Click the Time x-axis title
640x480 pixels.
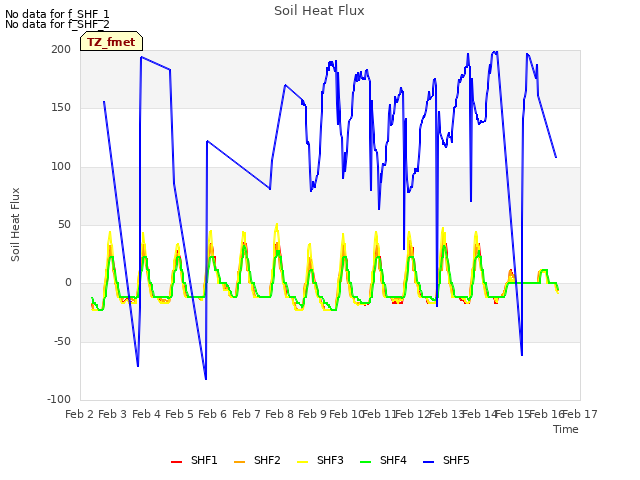pyautogui.click(x=566, y=429)
